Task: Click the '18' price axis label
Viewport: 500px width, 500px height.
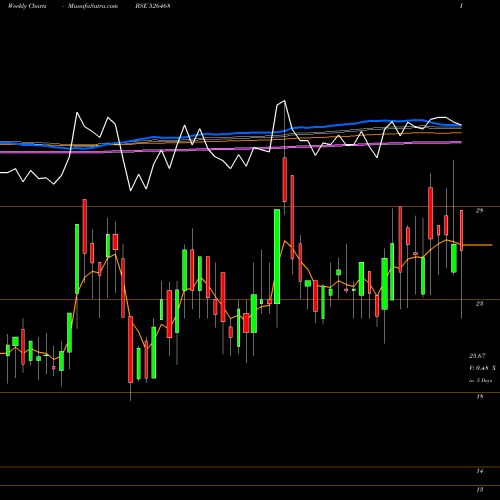Action: click(479, 397)
